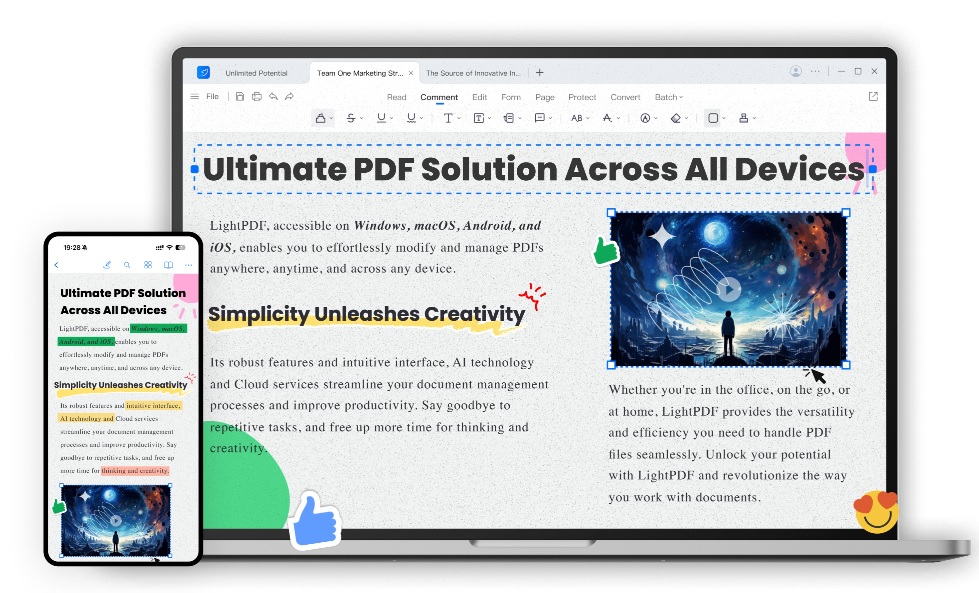This screenshot has height=593, width=979.
Task: Expand the Typewriter text tool dropdown arrow
Action: [459, 119]
